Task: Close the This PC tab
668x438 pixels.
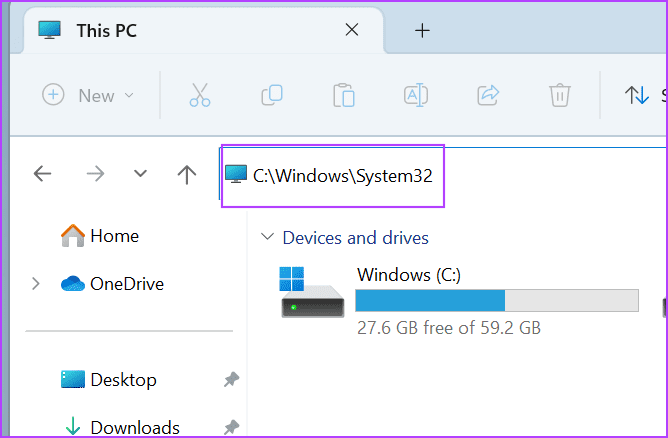Action: point(352,30)
